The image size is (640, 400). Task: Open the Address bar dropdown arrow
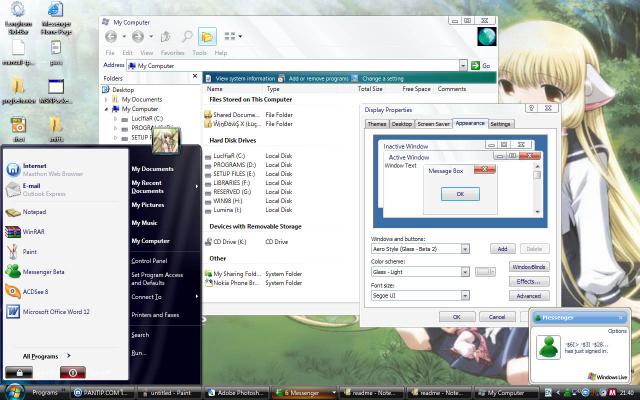pos(463,65)
